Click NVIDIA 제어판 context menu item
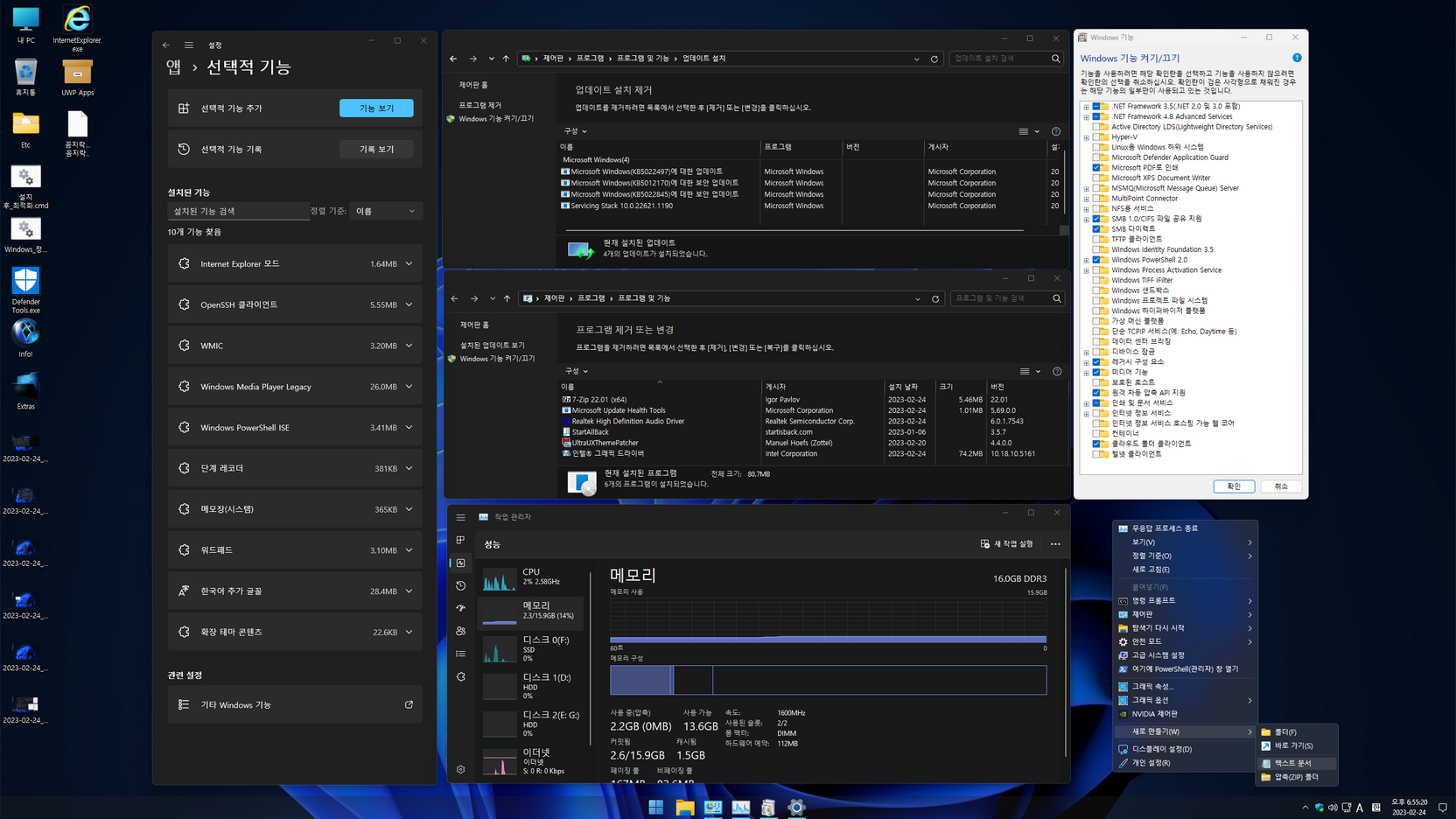 (1185, 714)
